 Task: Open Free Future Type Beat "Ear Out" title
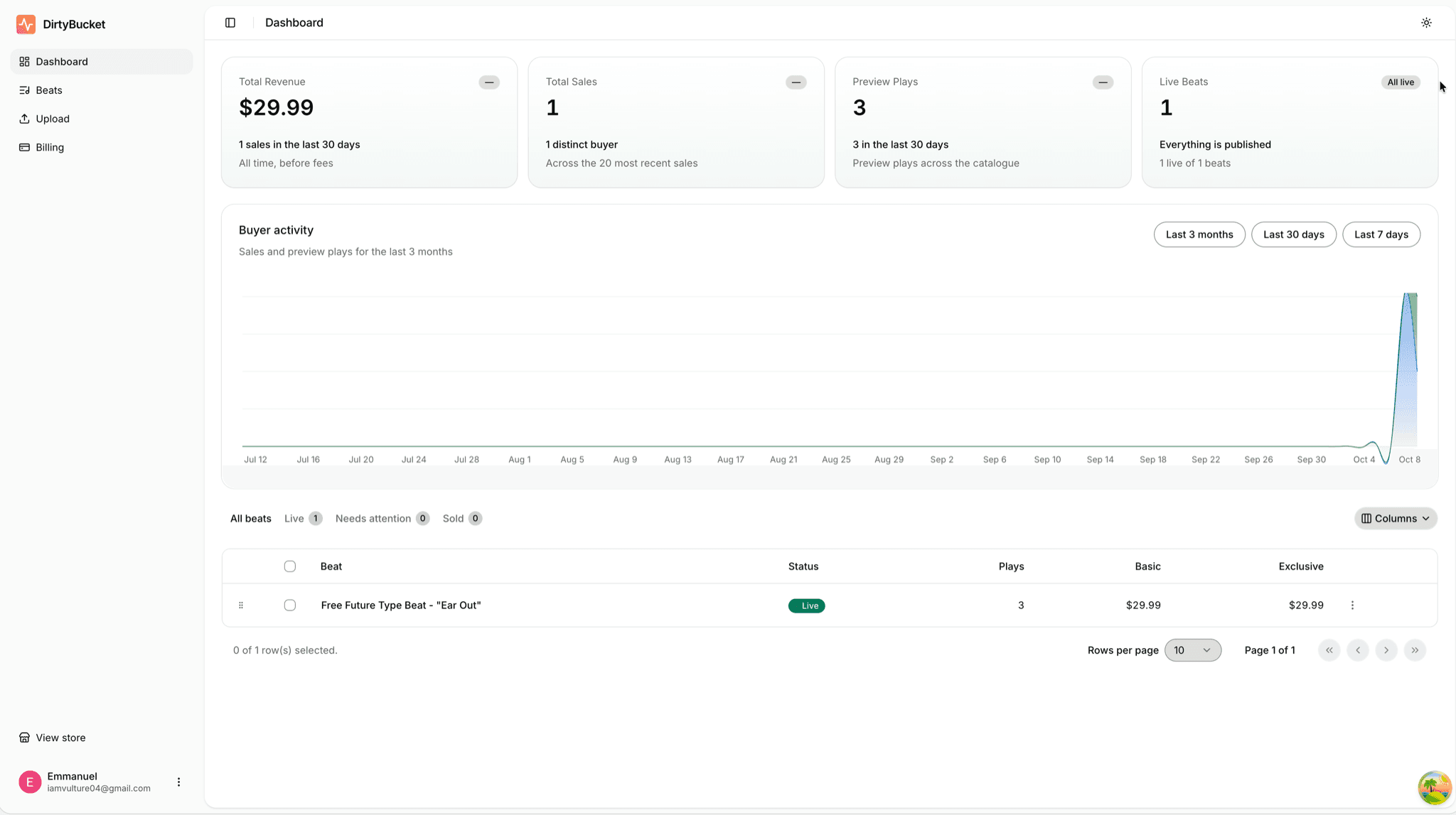(x=401, y=605)
